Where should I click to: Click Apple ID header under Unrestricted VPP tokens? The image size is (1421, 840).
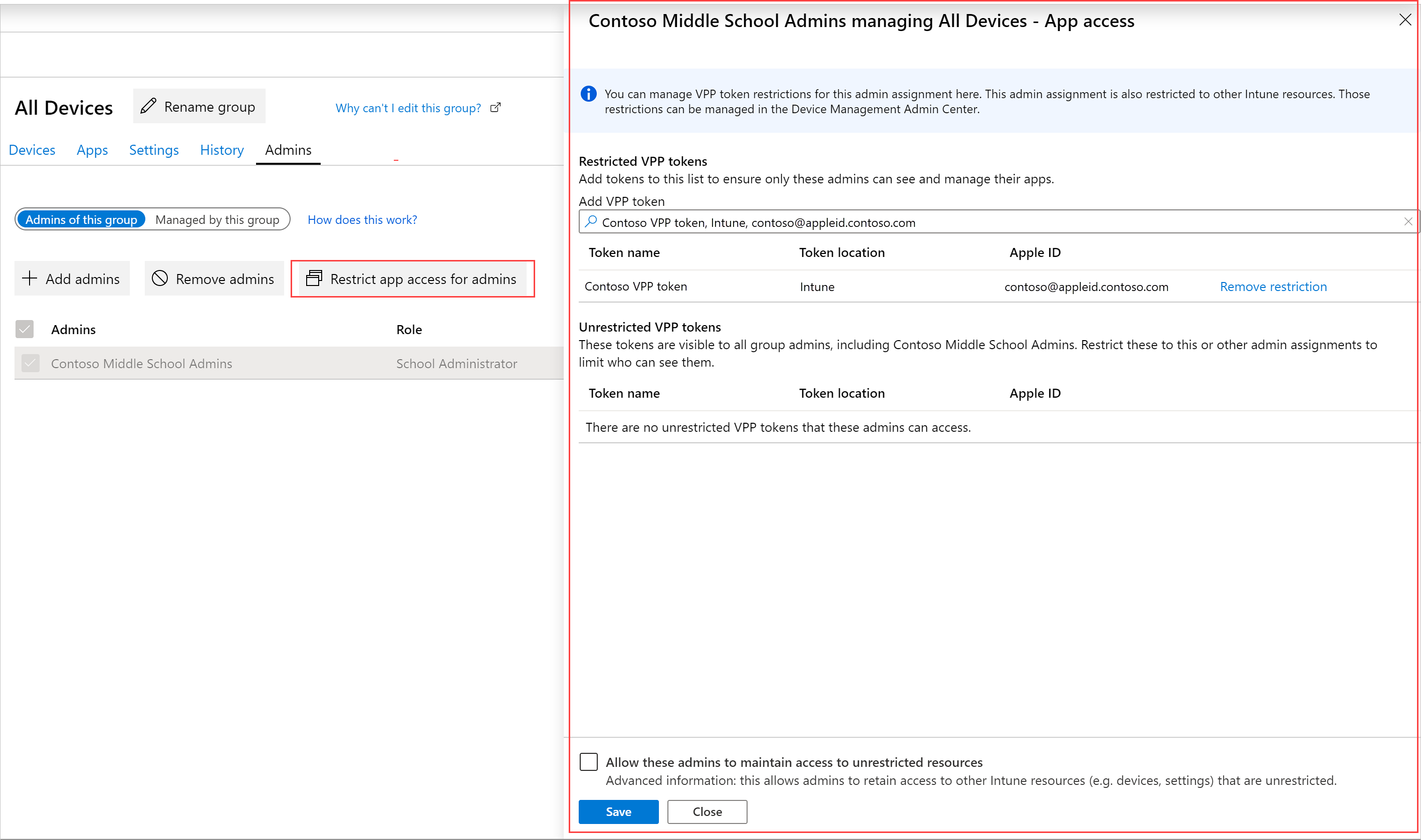(1035, 393)
